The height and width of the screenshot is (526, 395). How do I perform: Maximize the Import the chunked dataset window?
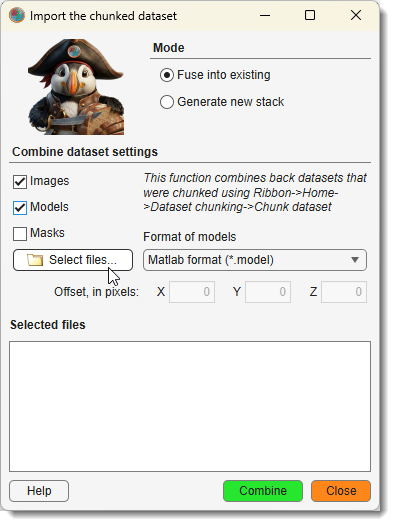point(310,15)
